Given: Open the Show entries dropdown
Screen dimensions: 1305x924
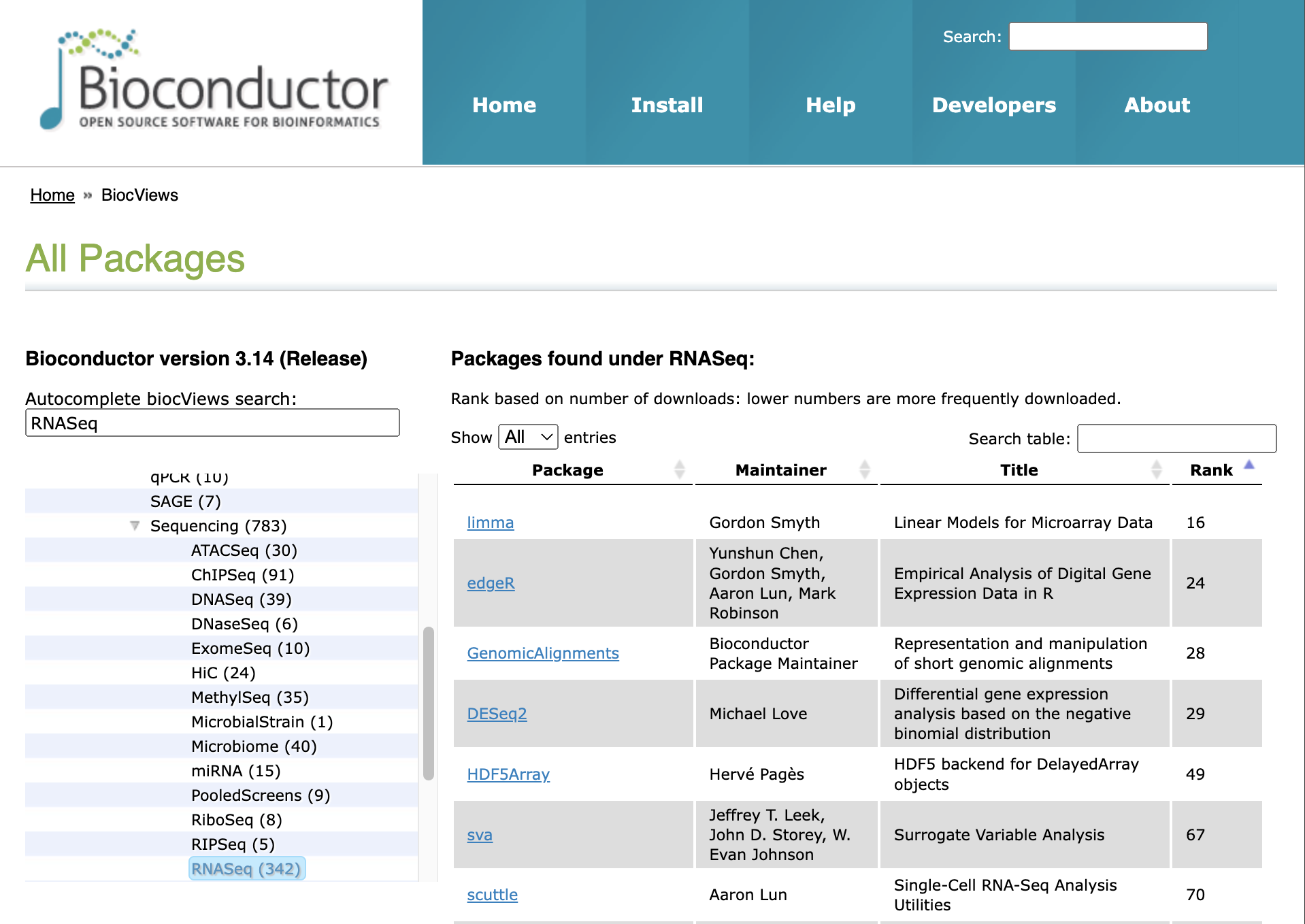Looking at the screenshot, I should click(x=528, y=437).
